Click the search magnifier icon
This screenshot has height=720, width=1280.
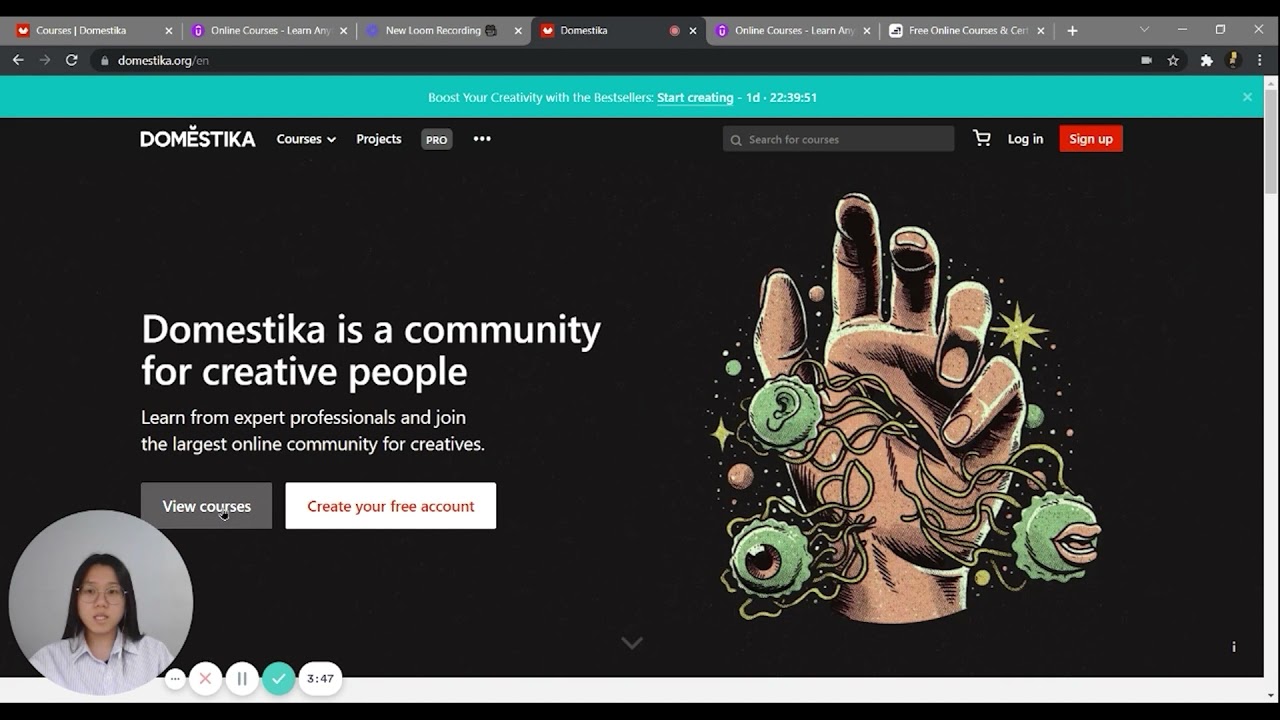coord(737,140)
